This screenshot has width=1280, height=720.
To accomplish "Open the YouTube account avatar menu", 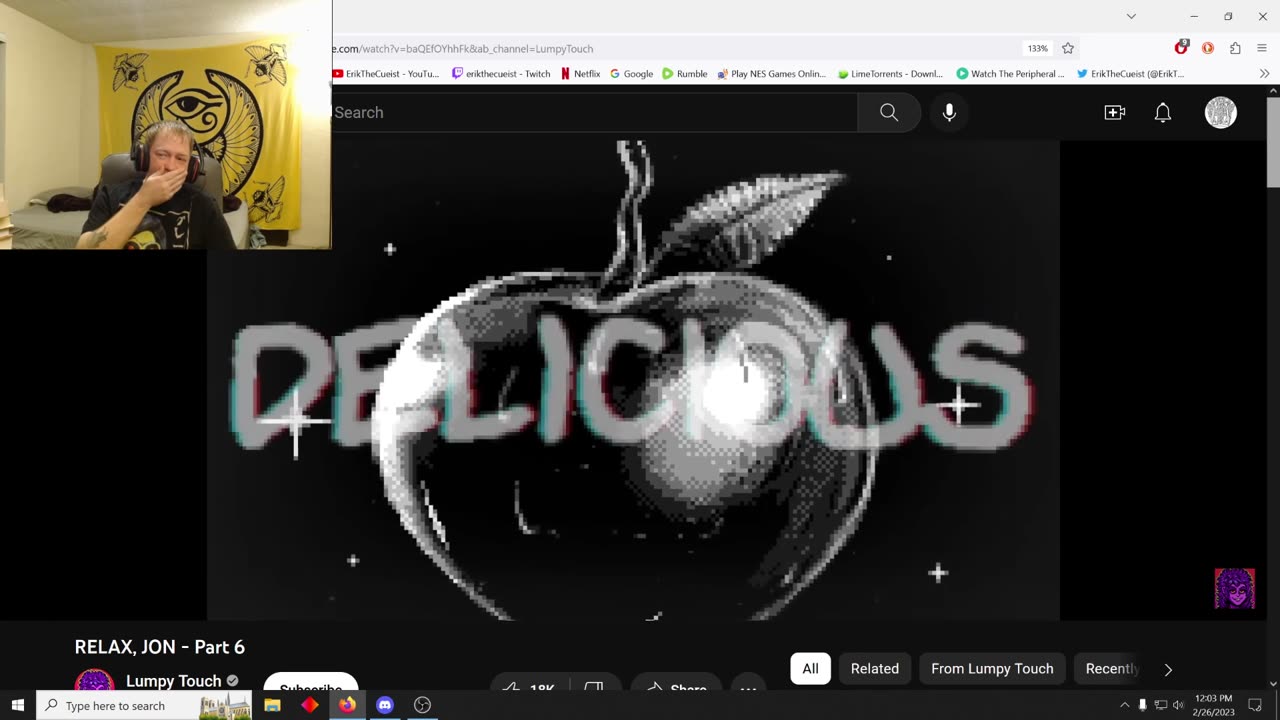I will click(x=1220, y=112).
